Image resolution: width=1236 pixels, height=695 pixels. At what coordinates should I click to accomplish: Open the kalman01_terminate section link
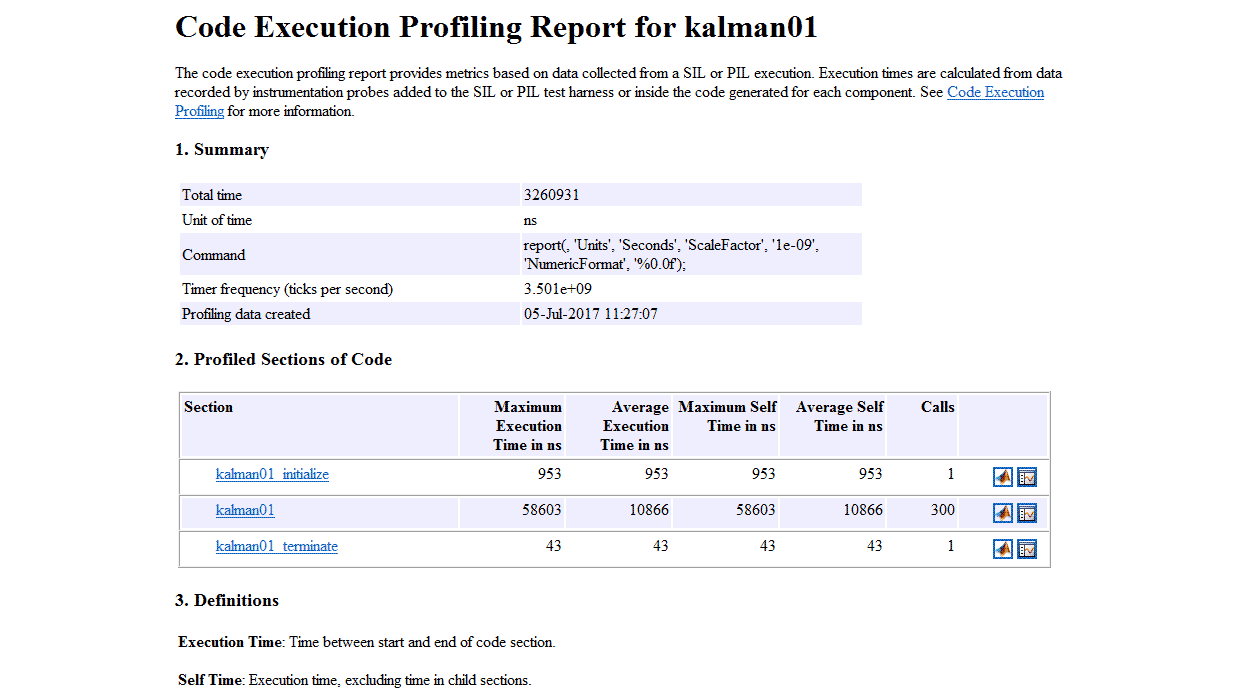276,546
